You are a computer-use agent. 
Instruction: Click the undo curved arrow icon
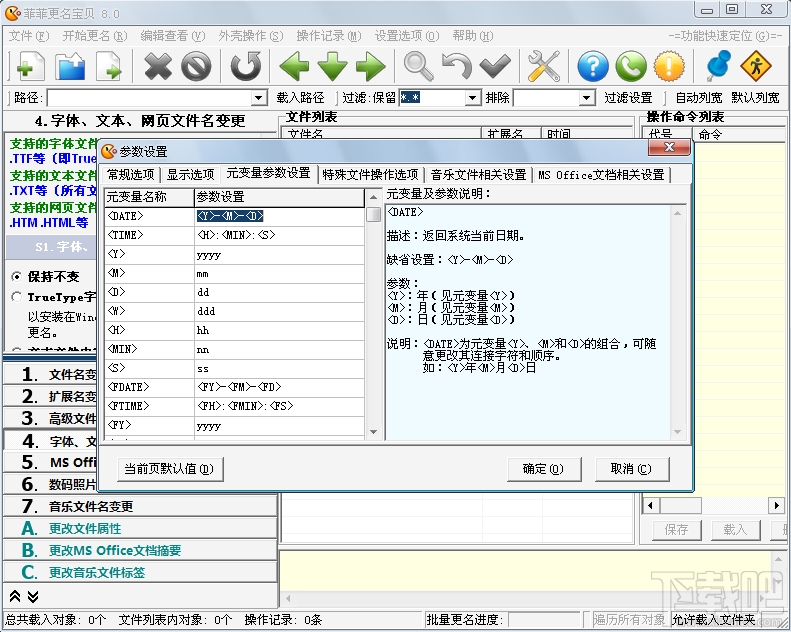(457, 66)
